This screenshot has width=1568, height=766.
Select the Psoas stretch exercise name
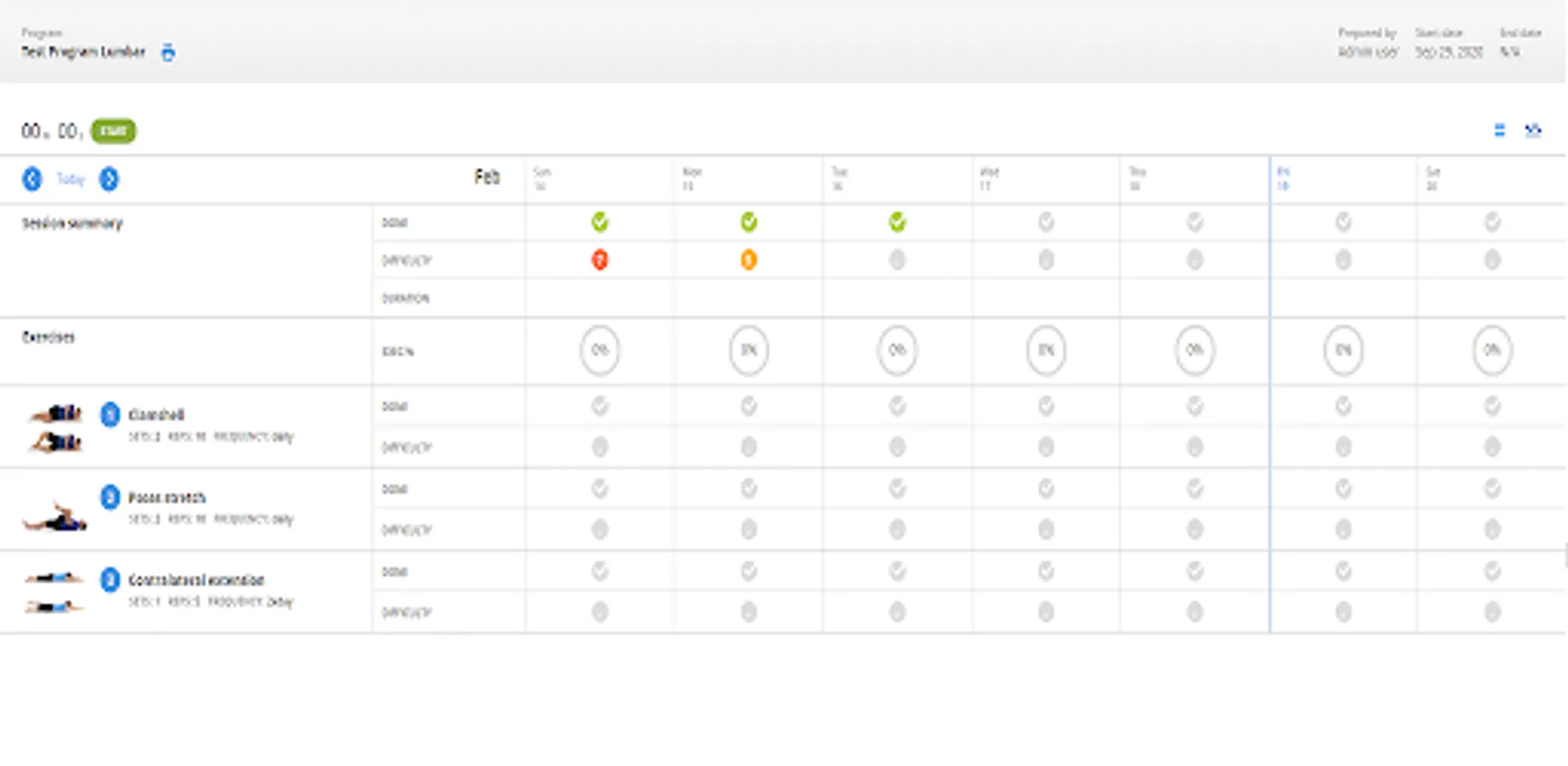[167, 497]
